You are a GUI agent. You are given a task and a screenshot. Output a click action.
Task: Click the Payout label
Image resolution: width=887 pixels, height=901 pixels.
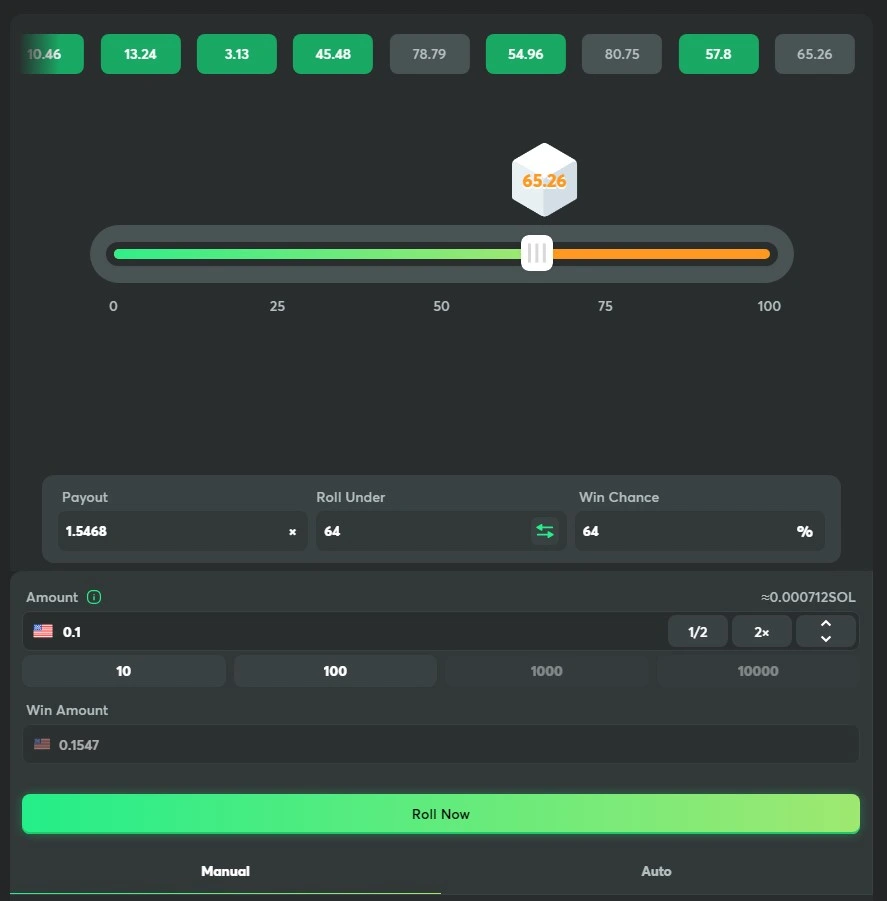(x=84, y=497)
